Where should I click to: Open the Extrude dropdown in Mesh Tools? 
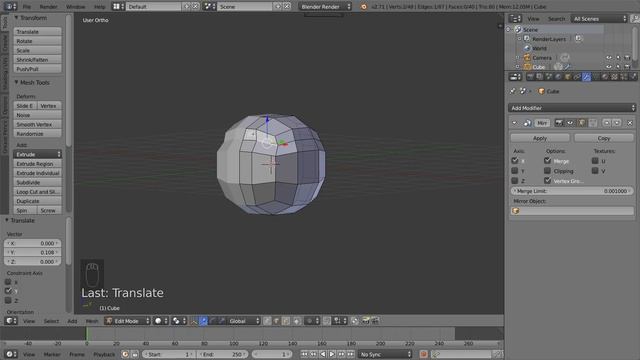pyautogui.click(x=38, y=154)
